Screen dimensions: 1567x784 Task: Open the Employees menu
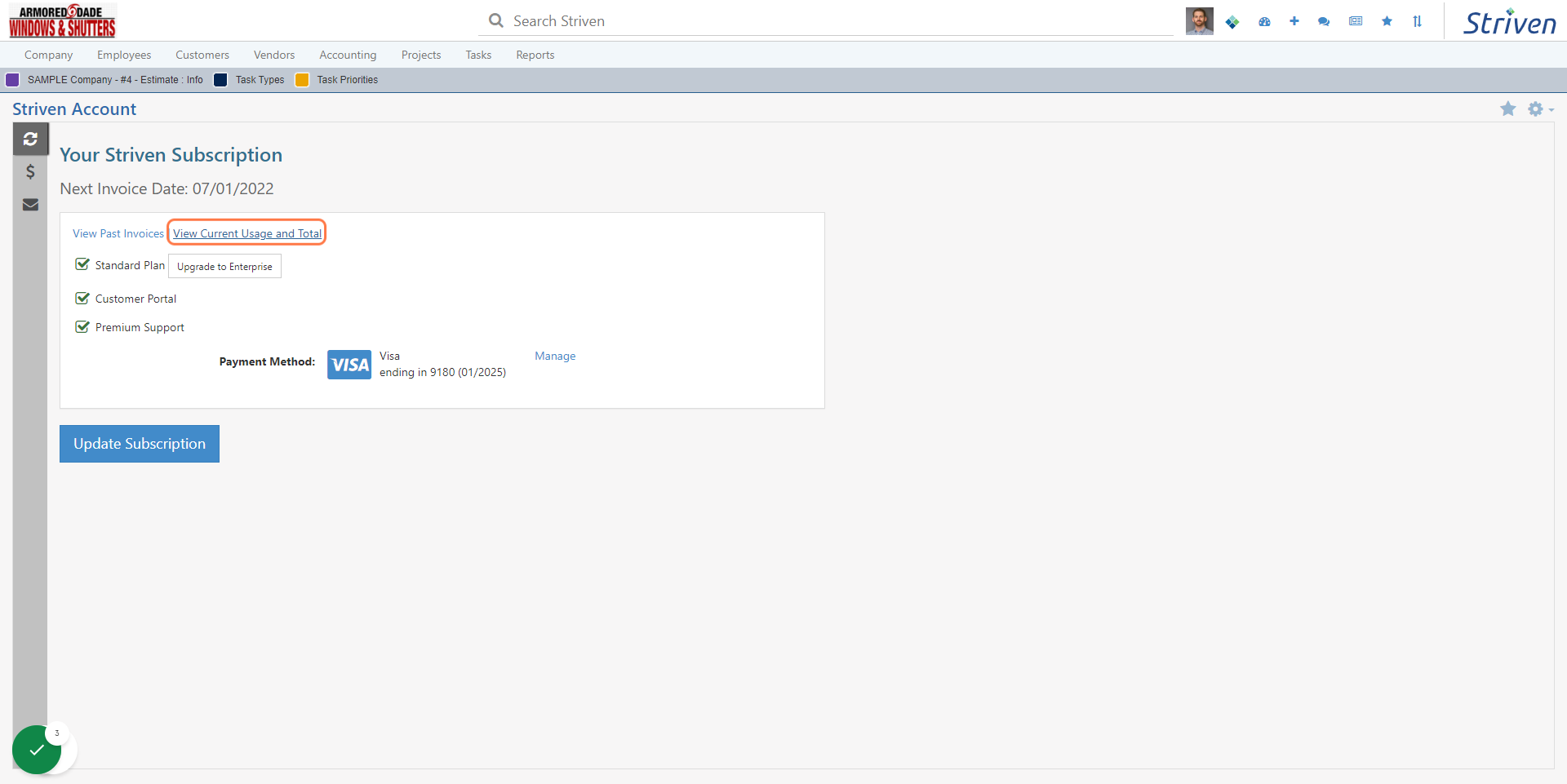click(x=124, y=55)
